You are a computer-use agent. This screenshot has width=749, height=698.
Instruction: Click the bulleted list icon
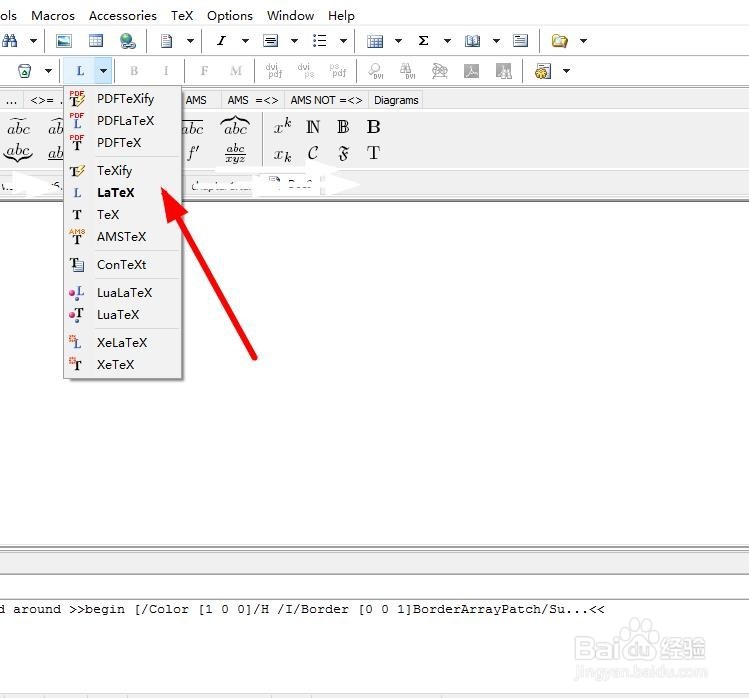coord(319,41)
